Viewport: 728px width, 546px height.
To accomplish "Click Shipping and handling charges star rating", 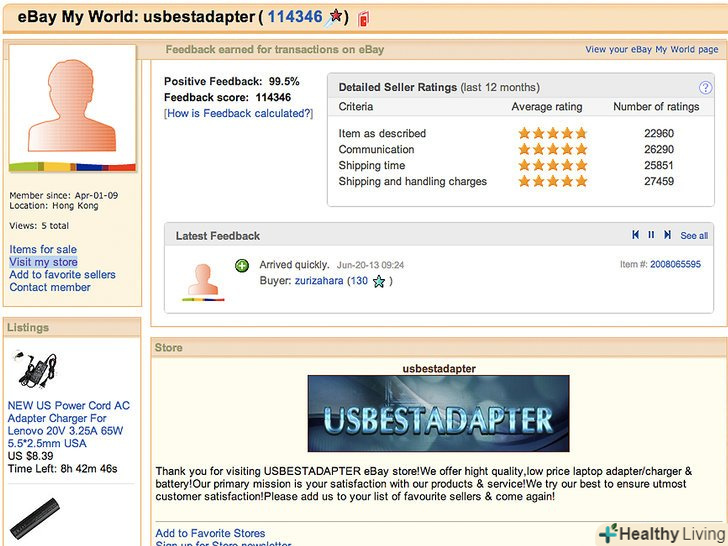I will [x=552, y=181].
